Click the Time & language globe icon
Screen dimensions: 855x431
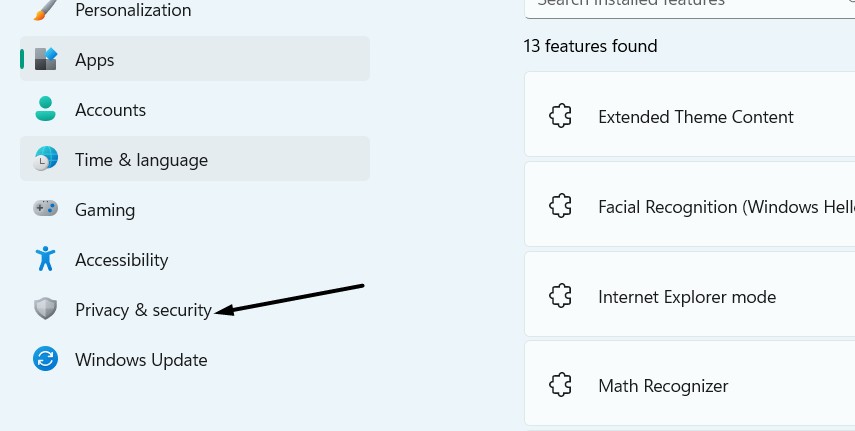coord(46,160)
